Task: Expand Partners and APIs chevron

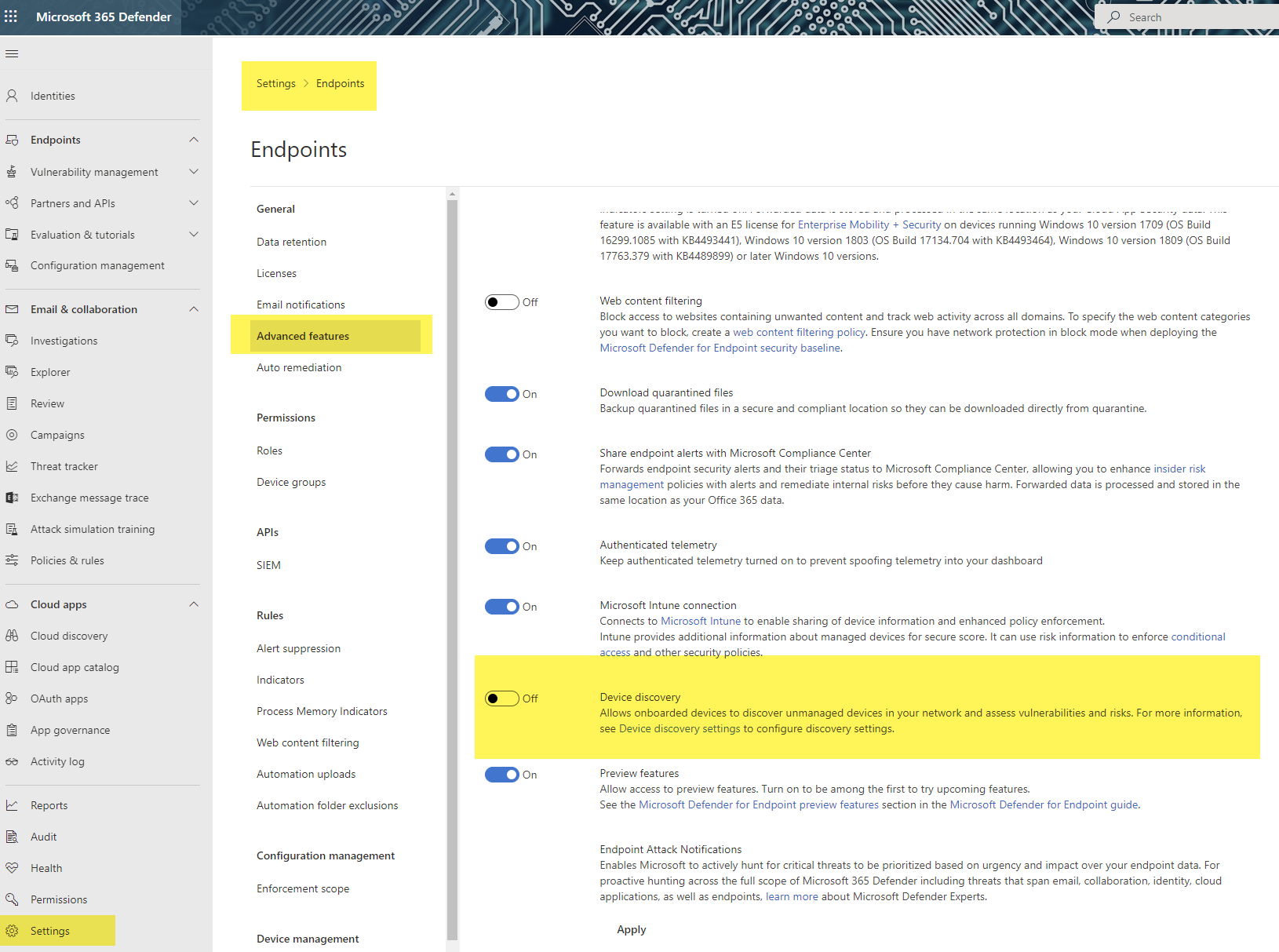Action: click(x=194, y=203)
